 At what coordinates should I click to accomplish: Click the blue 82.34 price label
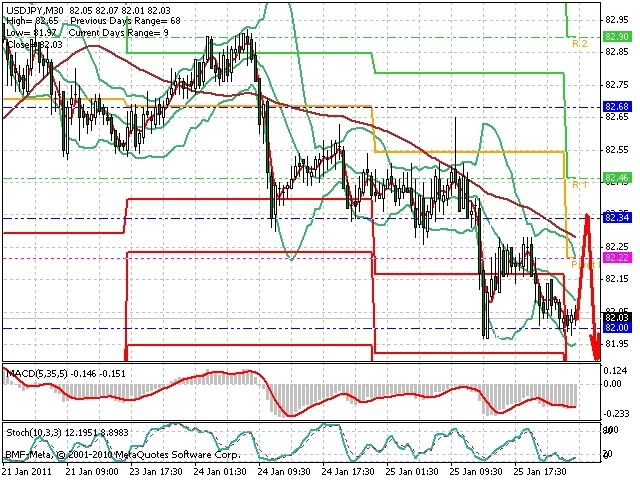[x=617, y=218]
